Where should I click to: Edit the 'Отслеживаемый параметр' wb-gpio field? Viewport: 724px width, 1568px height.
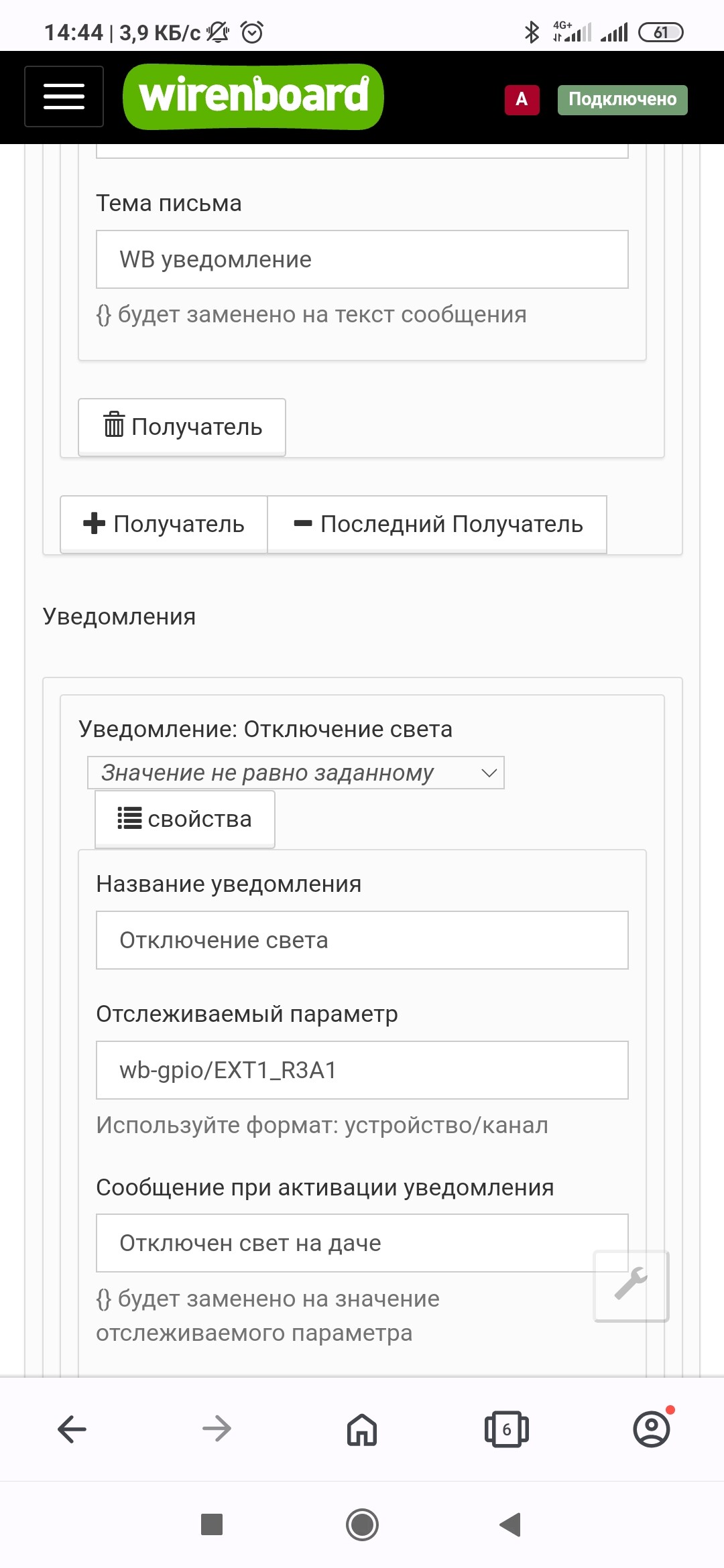tap(362, 1070)
